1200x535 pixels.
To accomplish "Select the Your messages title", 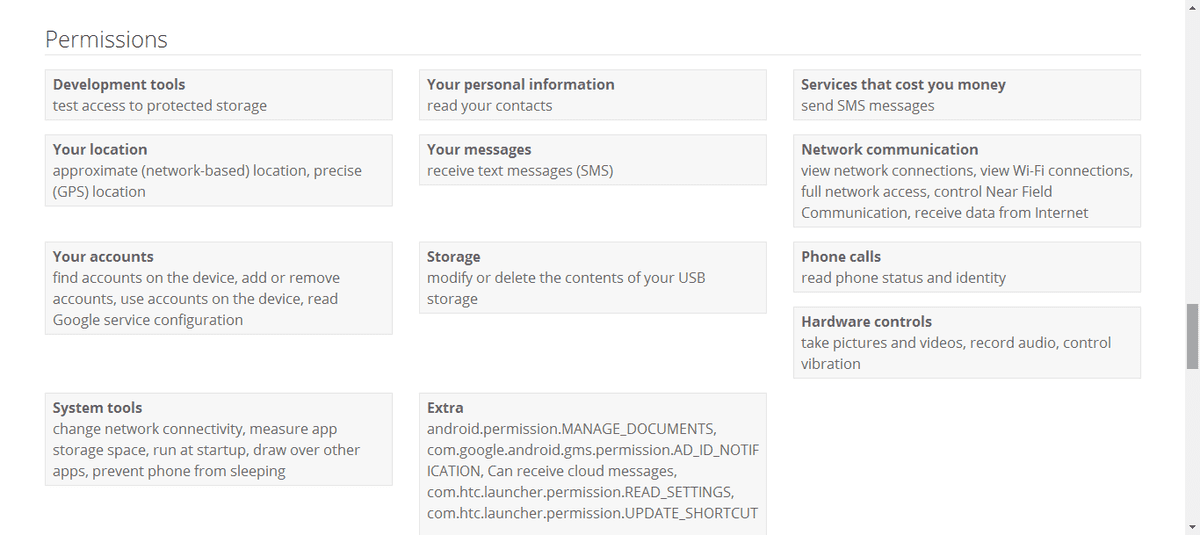I will coord(479,150).
